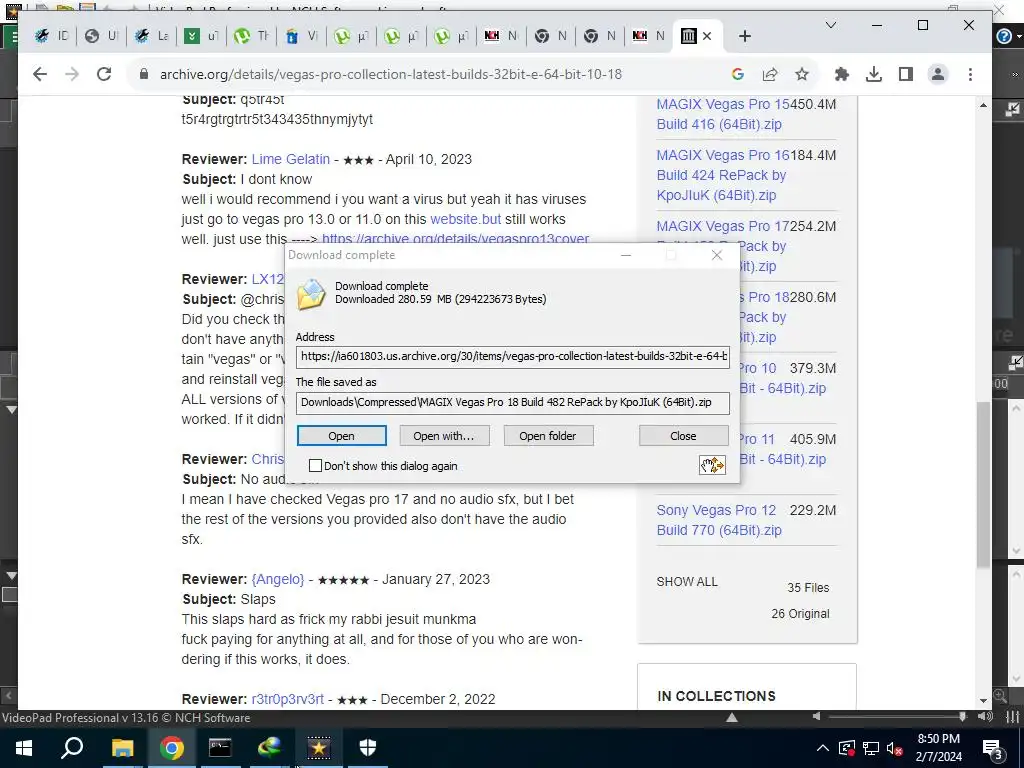The width and height of the screenshot is (1024, 768).
Task: Click SHOW ALL files link
Action: click(687, 581)
